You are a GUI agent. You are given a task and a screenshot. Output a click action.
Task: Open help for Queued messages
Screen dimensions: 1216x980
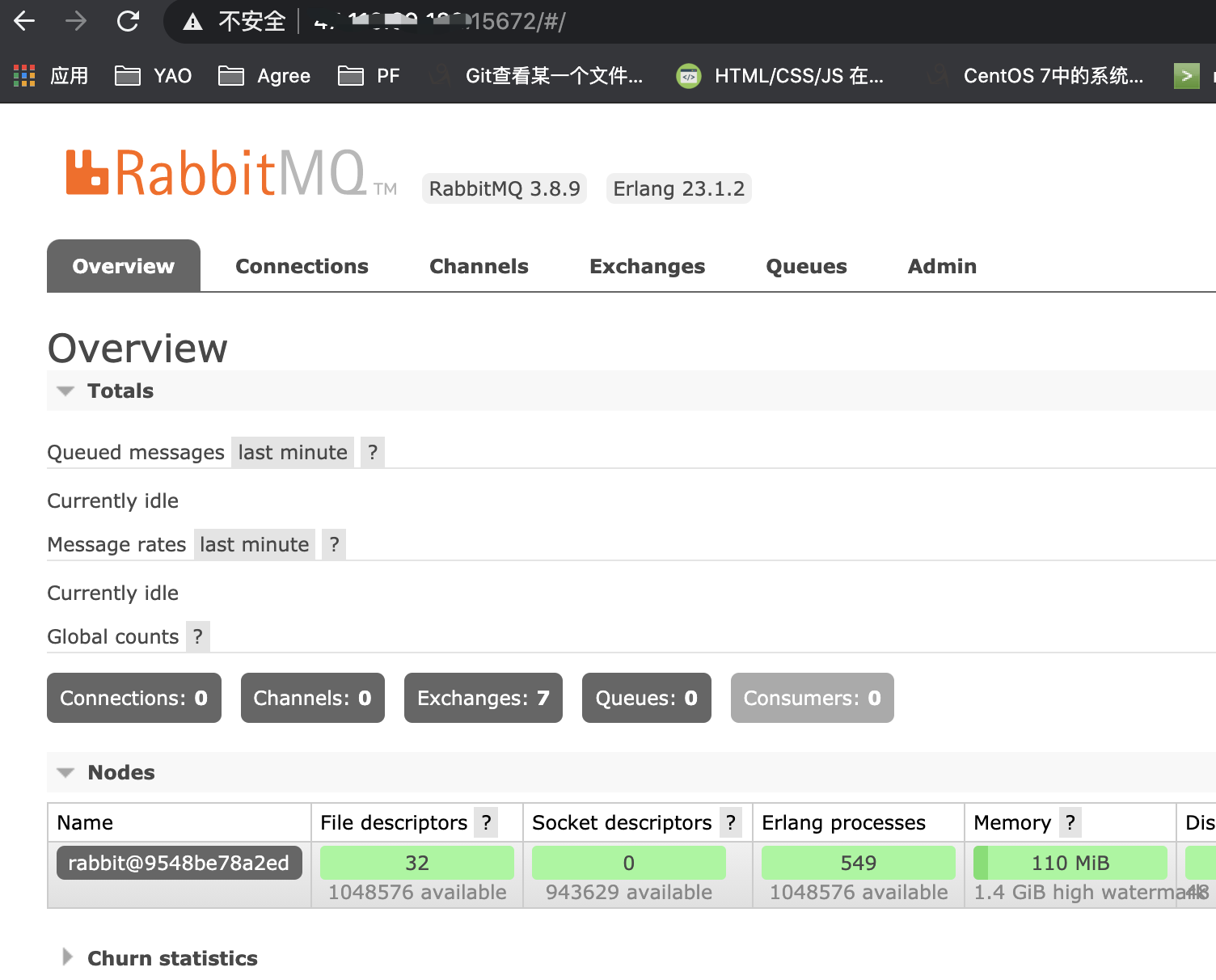coord(373,452)
